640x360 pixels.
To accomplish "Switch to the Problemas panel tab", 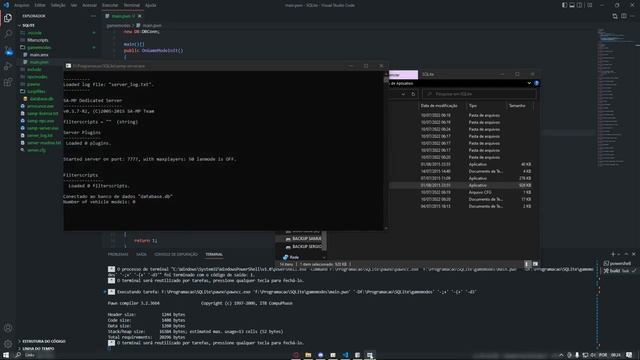I will [x=118, y=254].
